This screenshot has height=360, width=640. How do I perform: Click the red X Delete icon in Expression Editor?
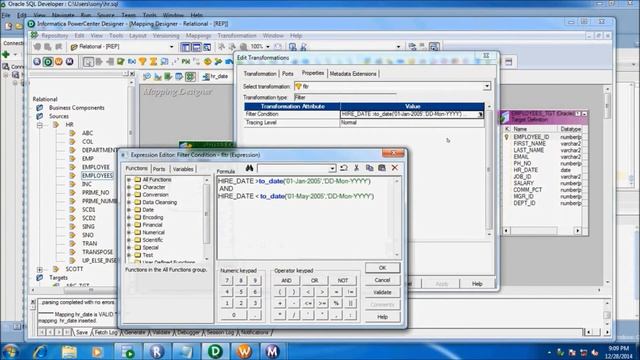point(395,168)
